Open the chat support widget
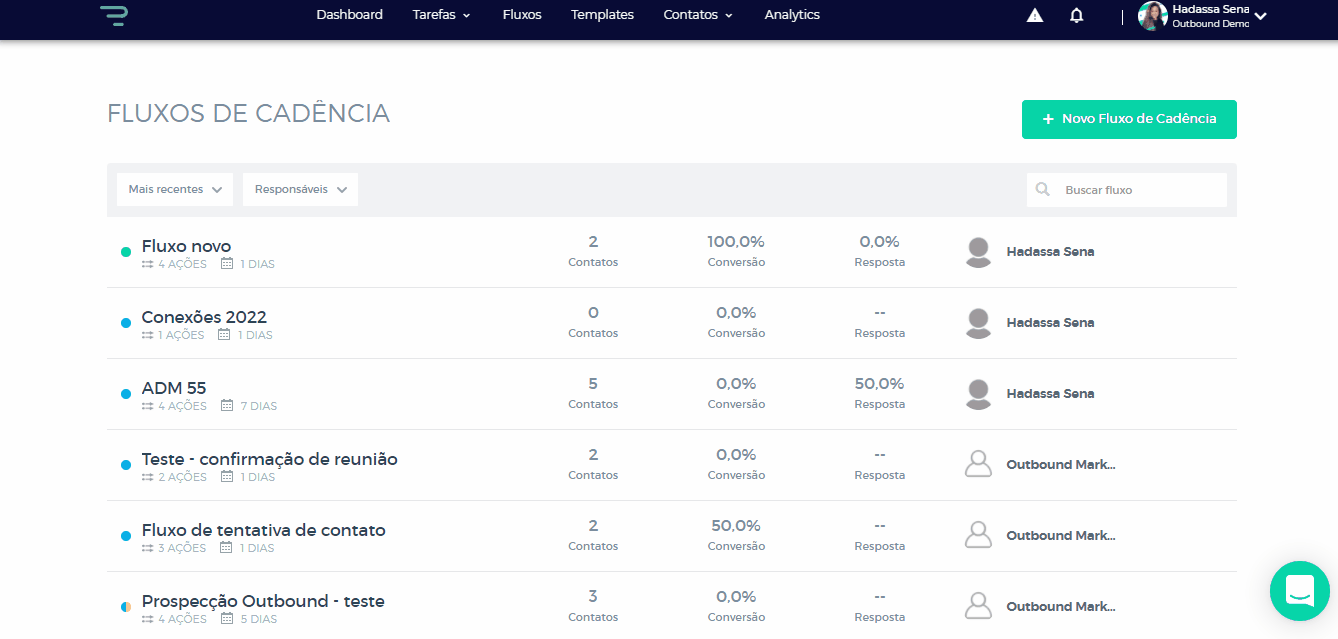 pyautogui.click(x=1299, y=591)
